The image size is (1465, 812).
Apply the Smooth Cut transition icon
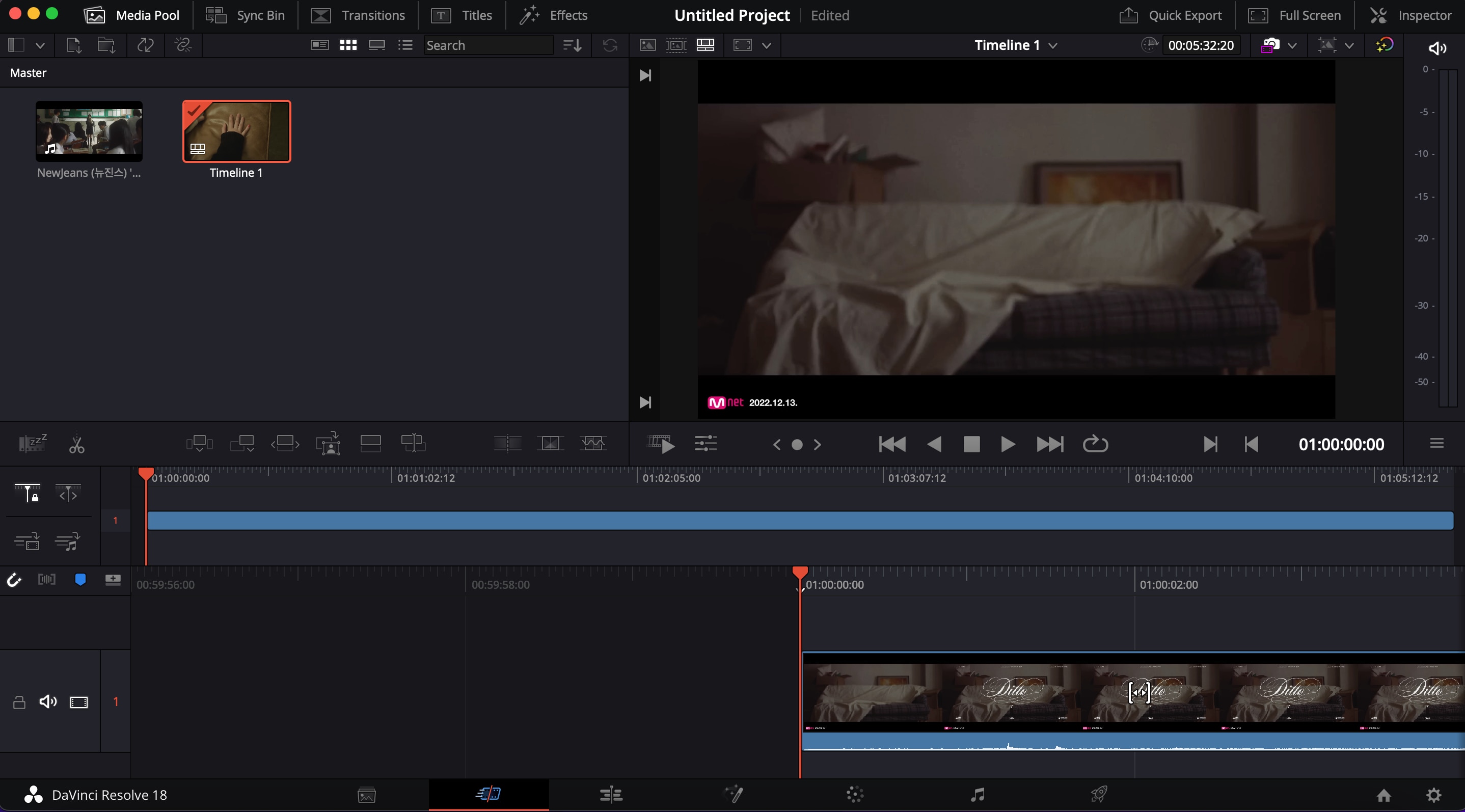tap(592, 443)
